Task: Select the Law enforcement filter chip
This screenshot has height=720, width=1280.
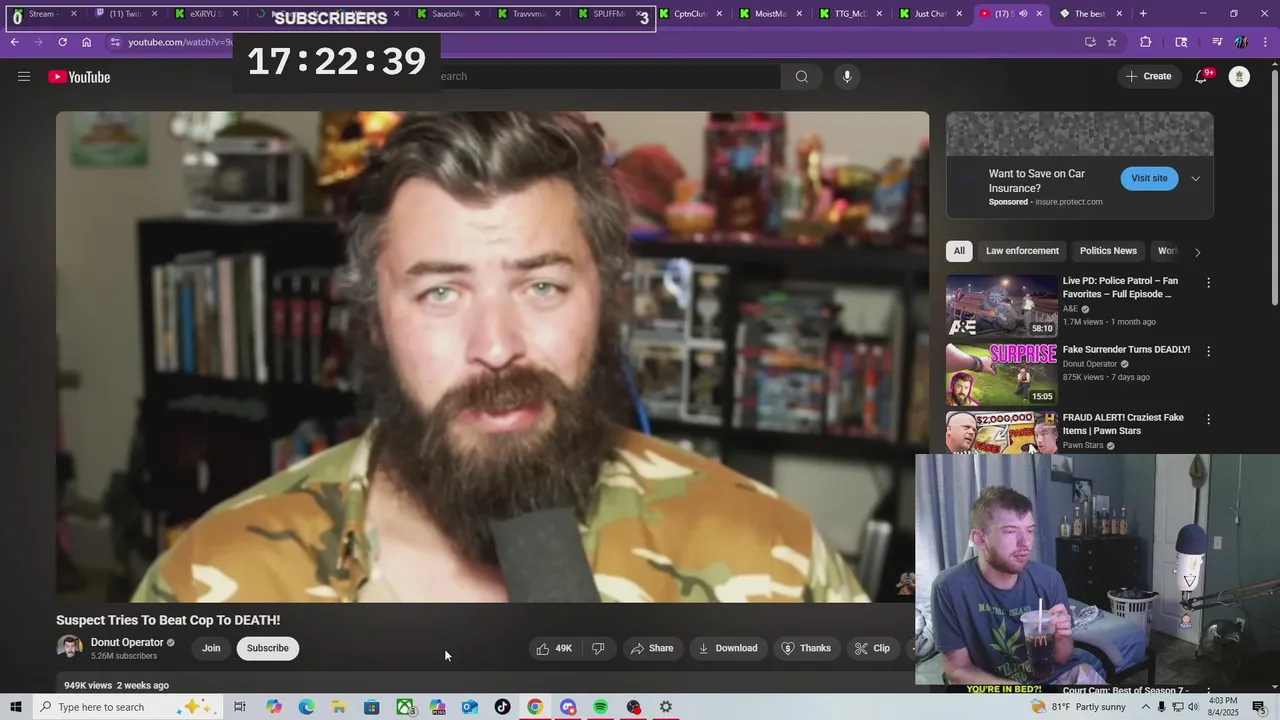Action: [1022, 251]
